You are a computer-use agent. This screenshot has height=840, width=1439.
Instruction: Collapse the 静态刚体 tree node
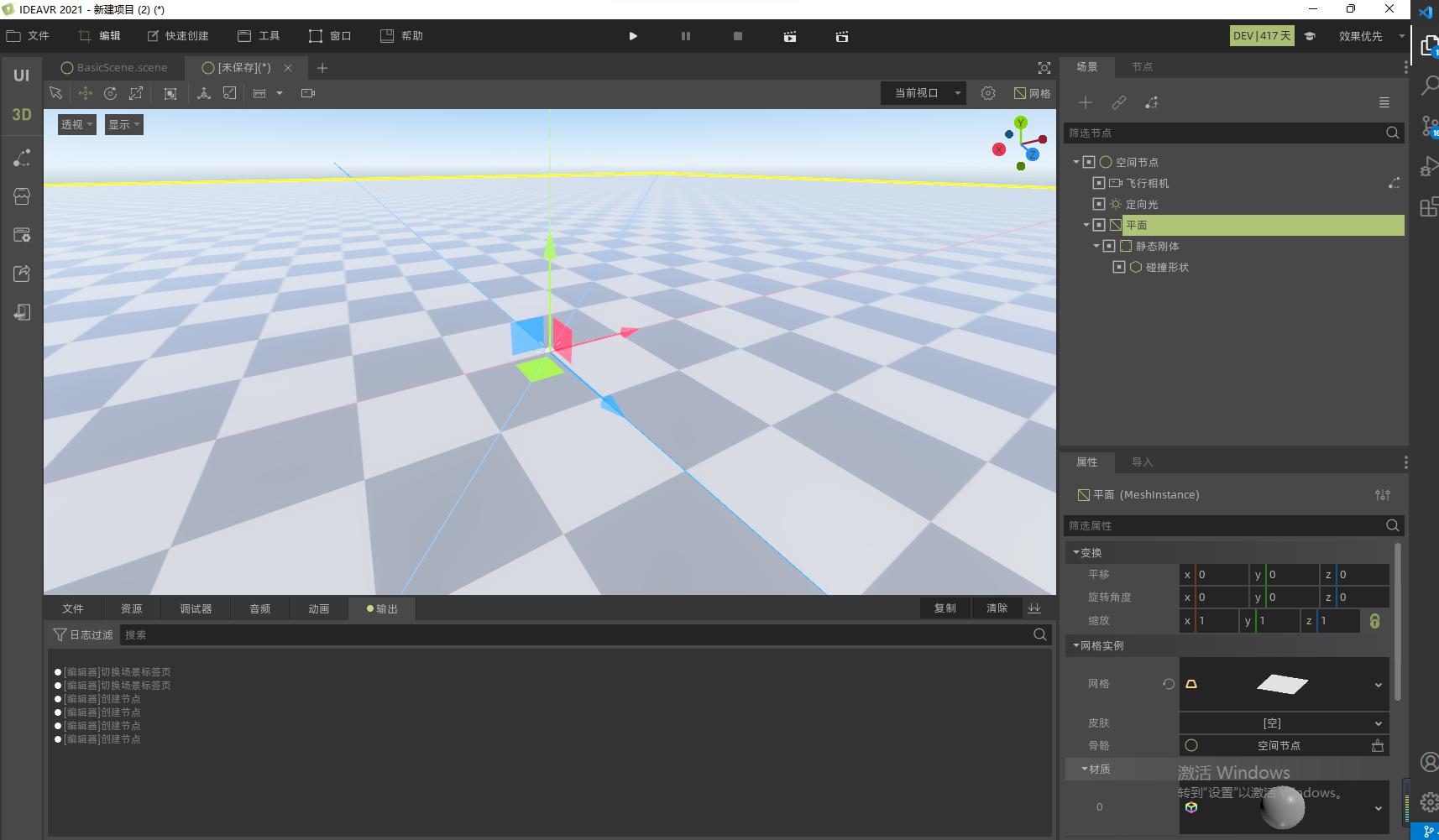pyautogui.click(x=1096, y=246)
